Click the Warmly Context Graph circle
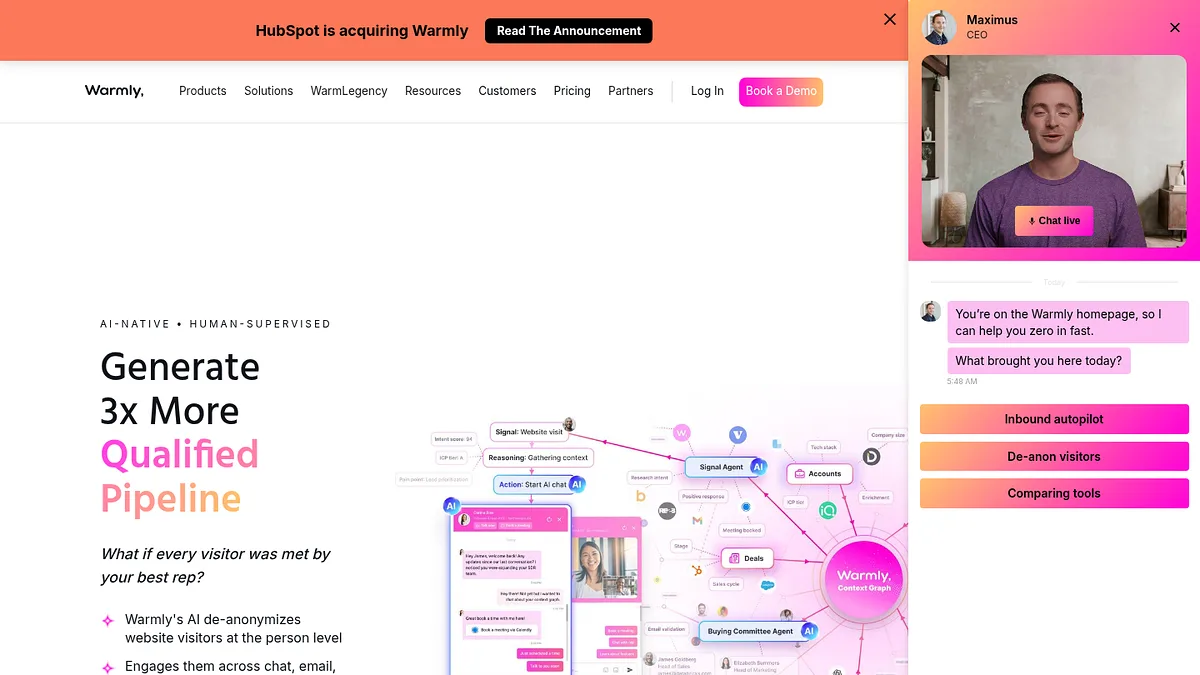Viewport: 1200px width, 675px height. click(x=863, y=580)
